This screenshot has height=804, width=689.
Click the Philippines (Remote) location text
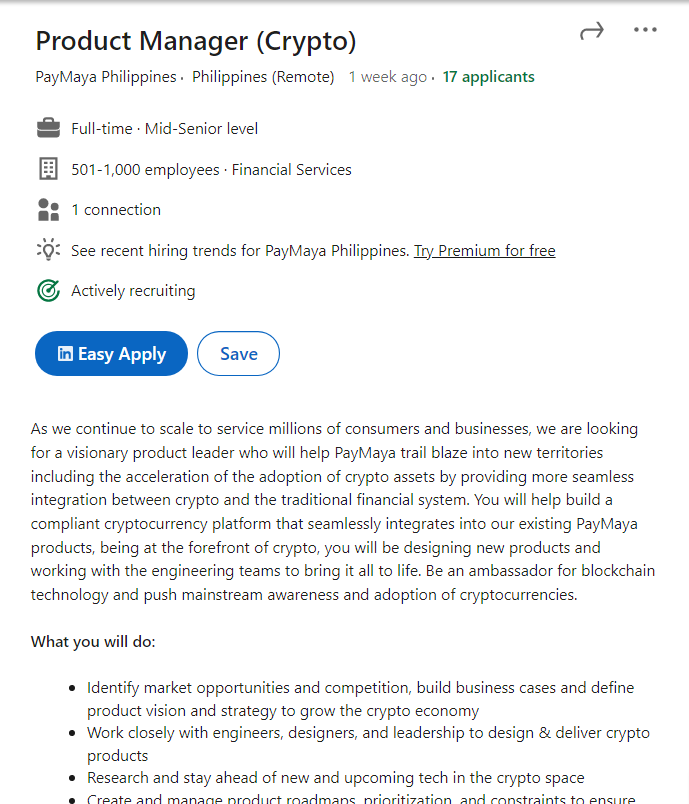(x=263, y=77)
